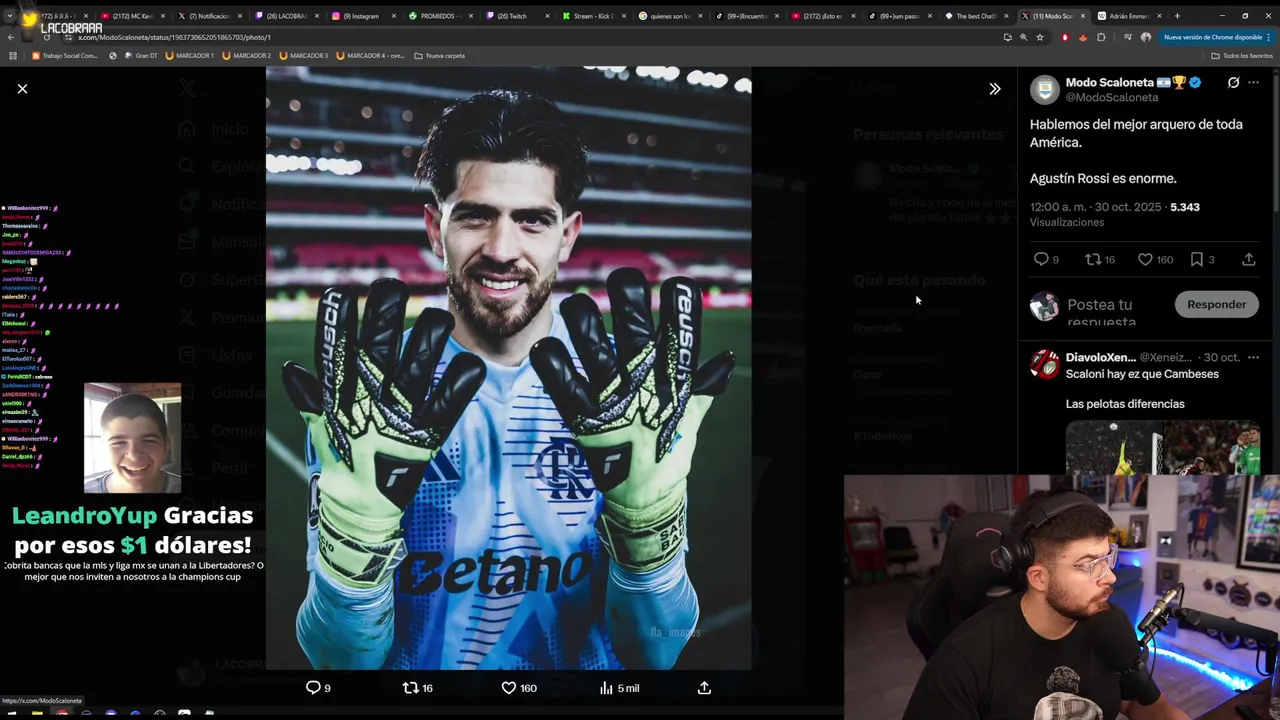The image size is (1280, 720).
Task: Bookmark this page with star icon
Action: (x=1040, y=37)
